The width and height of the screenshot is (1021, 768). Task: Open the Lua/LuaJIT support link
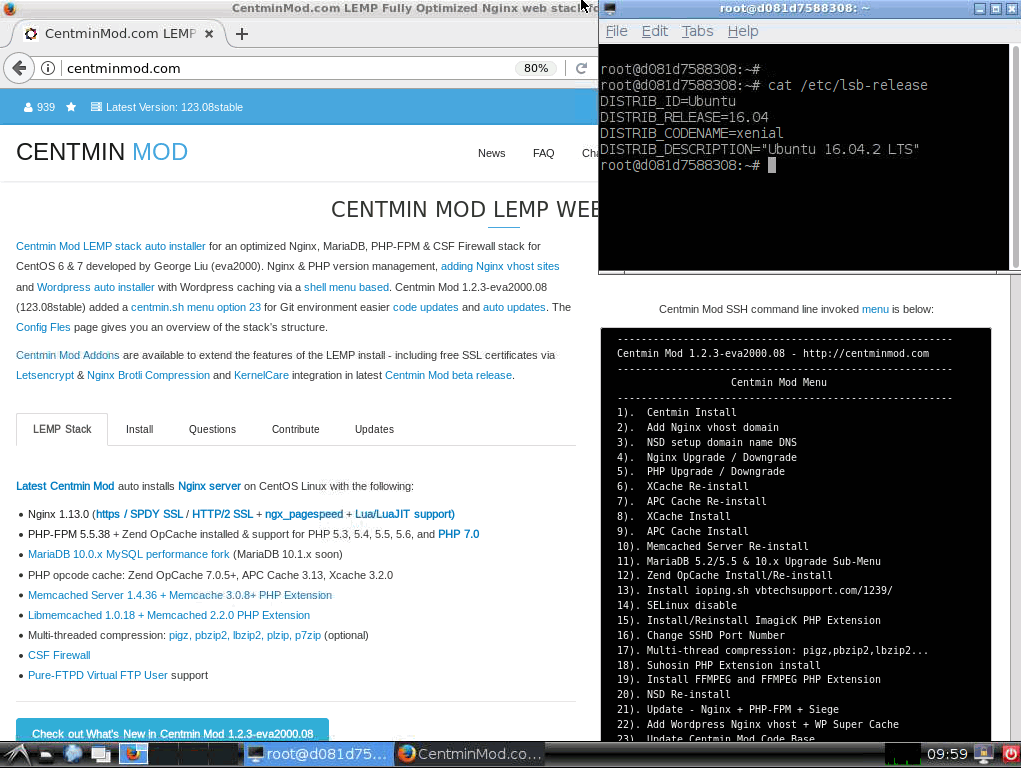click(405, 515)
